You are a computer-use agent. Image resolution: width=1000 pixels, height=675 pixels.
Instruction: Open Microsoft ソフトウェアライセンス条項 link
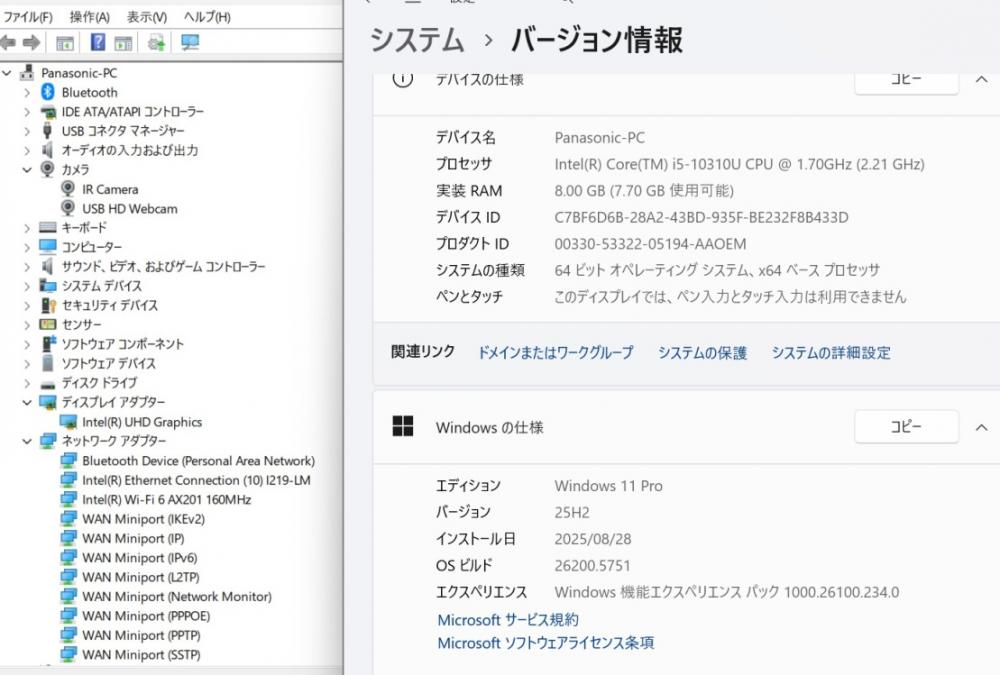[545, 642]
